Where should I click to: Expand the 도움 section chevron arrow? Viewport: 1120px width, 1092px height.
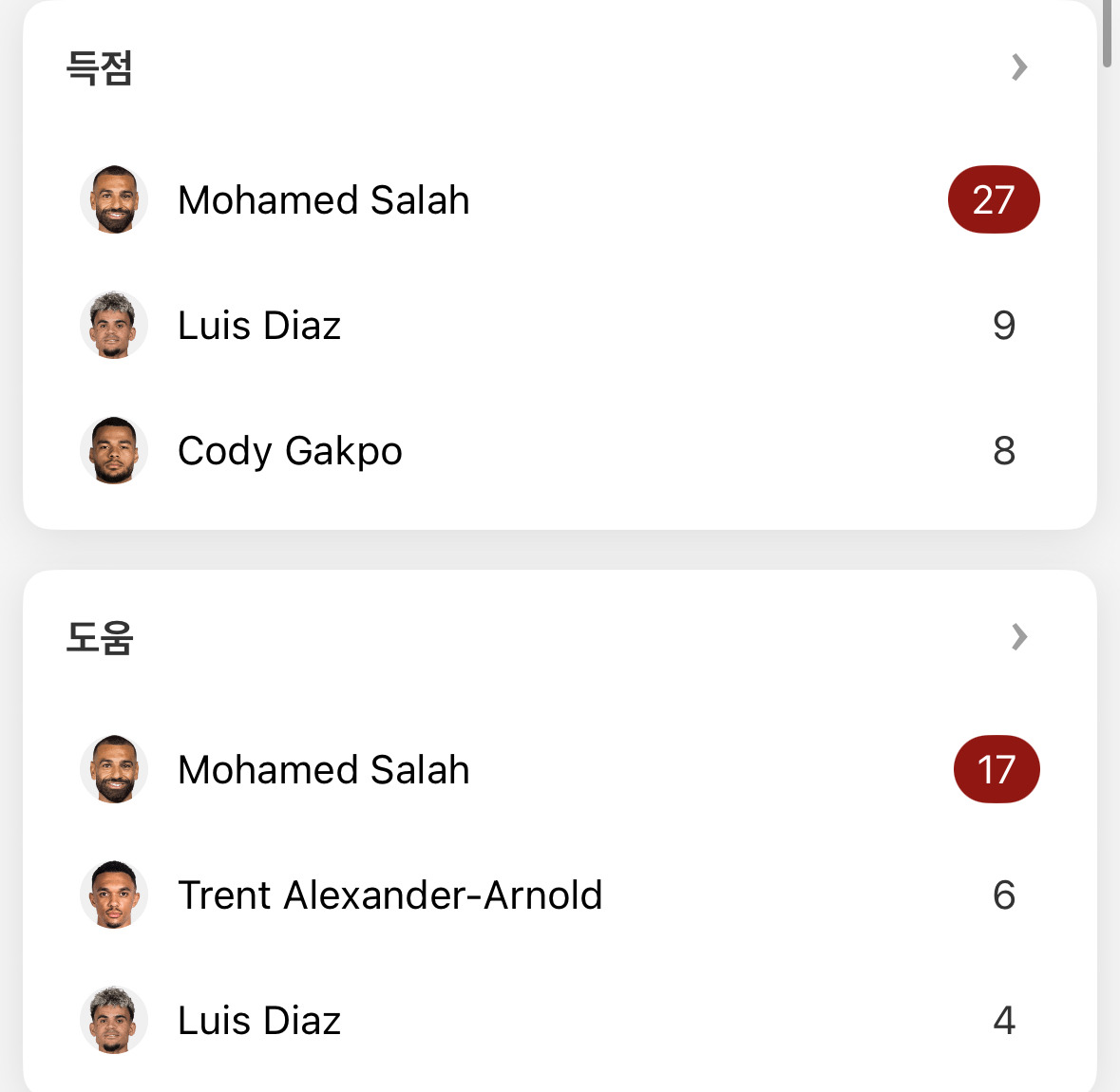pyautogui.click(x=1019, y=636)
